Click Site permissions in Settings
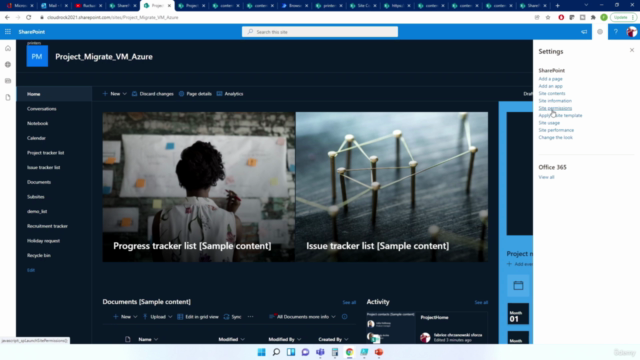Screen dimensions: 640x360 [555, 108]
